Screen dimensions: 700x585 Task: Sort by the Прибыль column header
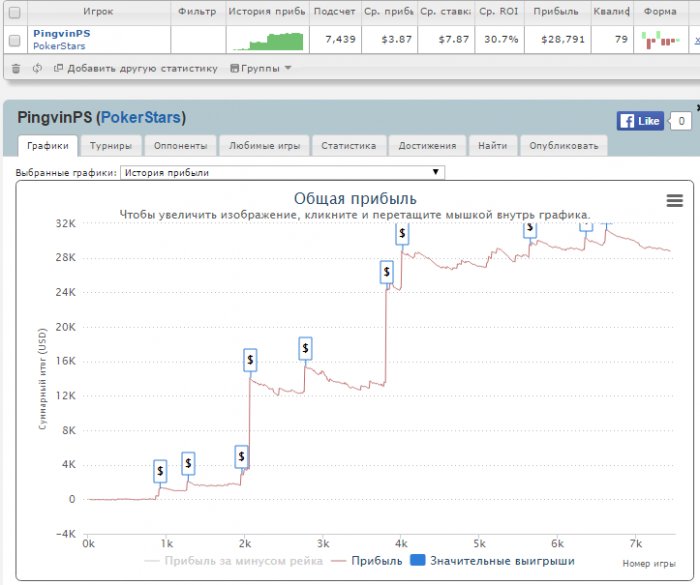click(x=556, y=12)
